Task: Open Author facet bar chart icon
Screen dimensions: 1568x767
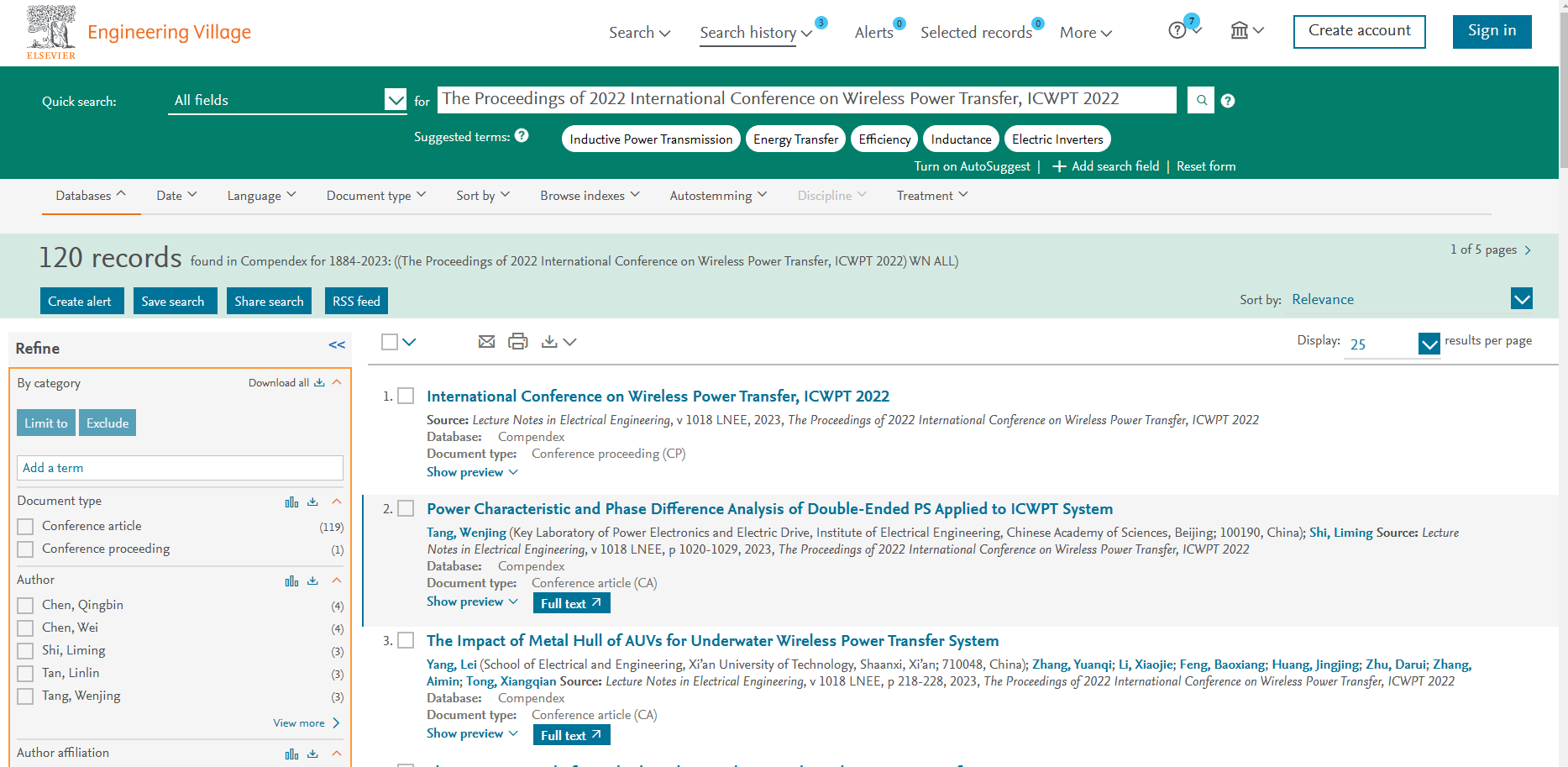Action: (291, 581)
